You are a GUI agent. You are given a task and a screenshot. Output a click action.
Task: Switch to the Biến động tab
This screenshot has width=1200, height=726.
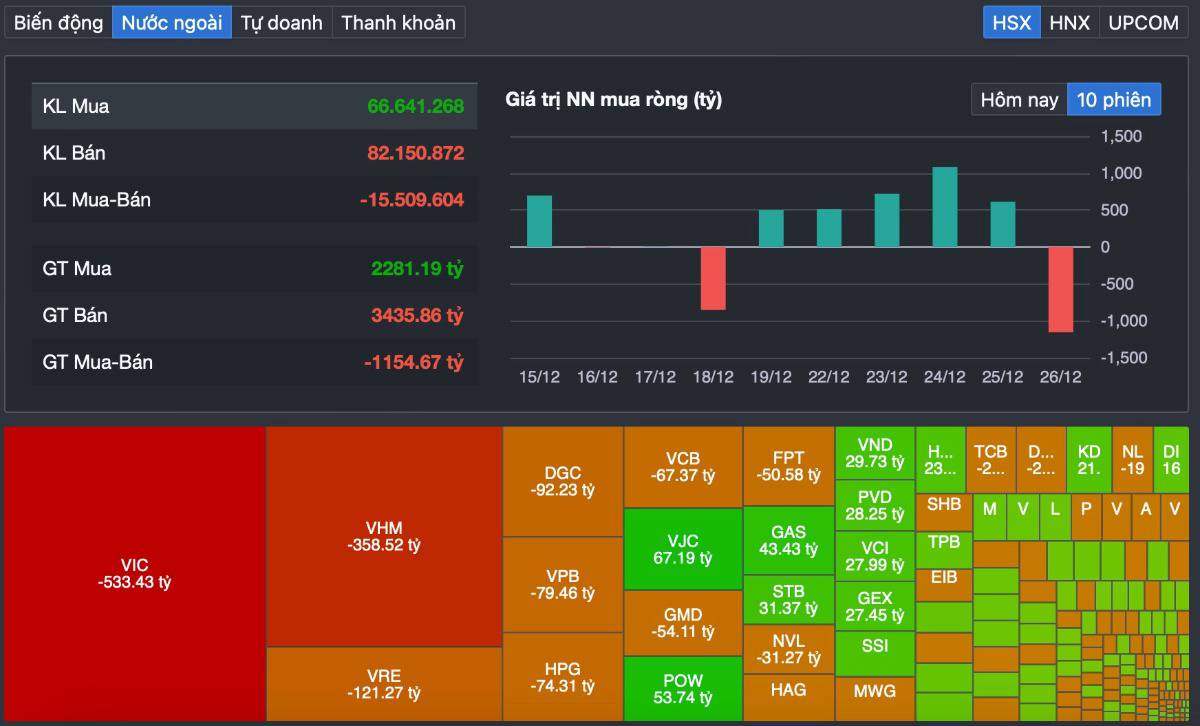[58, 22]
